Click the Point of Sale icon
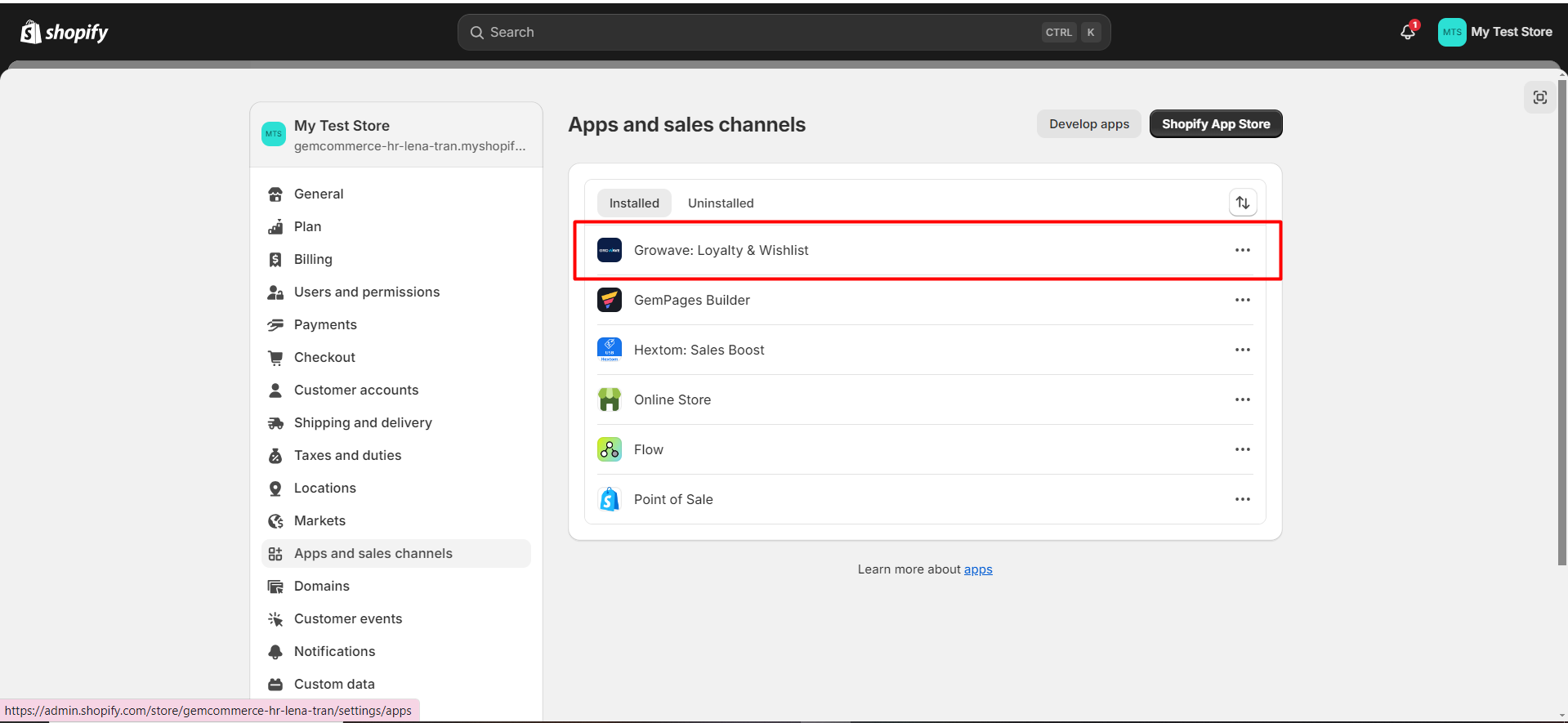This screenshot has width=1568, height=723. point(610,499)
